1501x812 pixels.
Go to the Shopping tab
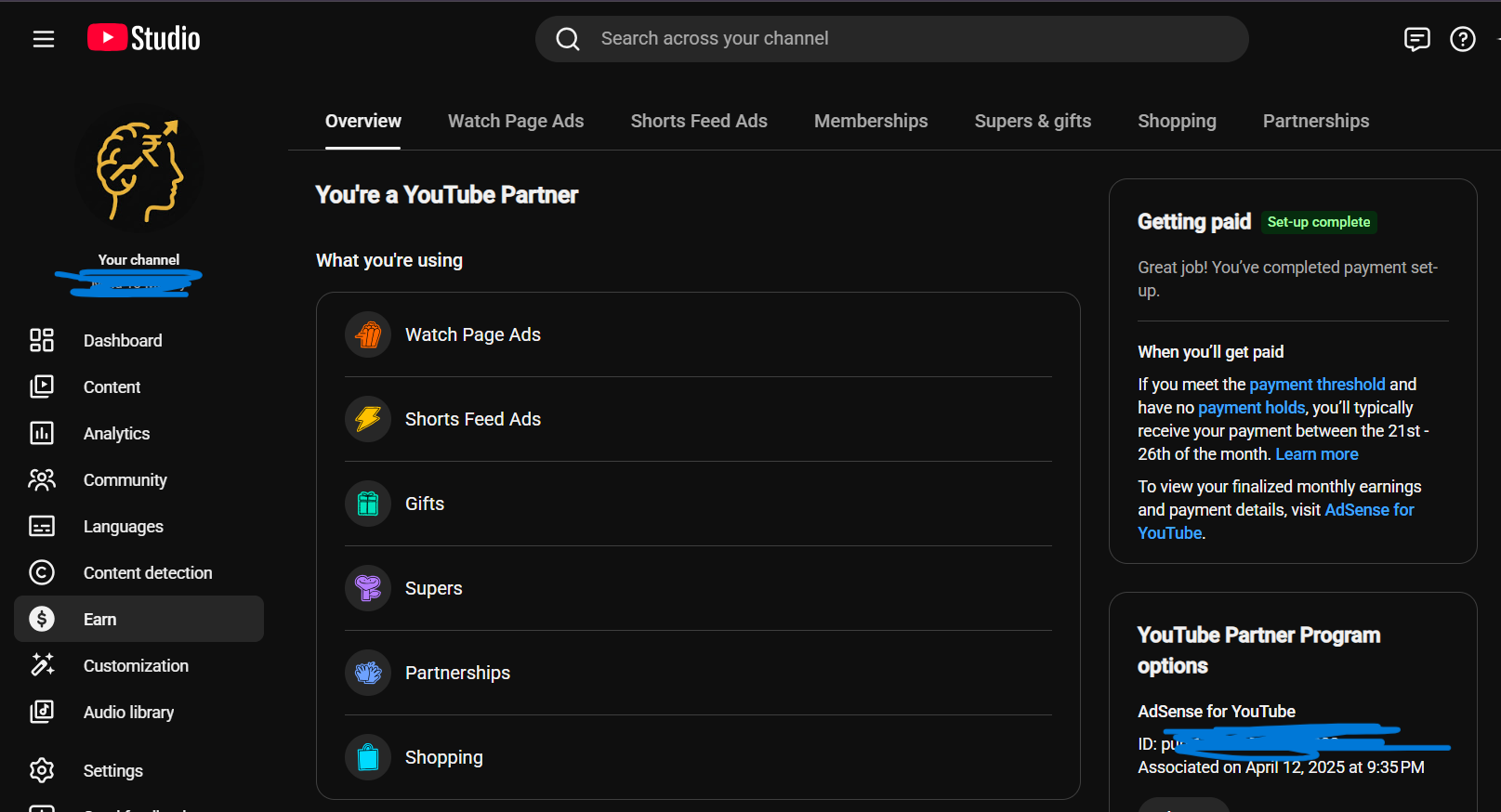[x=1177, y=121]
